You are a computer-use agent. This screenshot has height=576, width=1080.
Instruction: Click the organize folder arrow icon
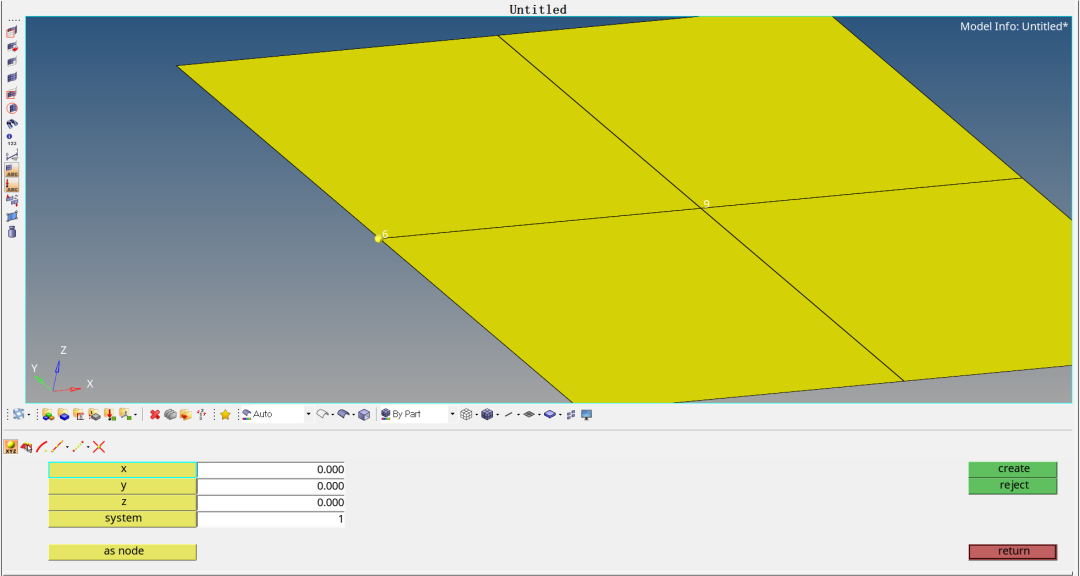(x=185, y=414)
